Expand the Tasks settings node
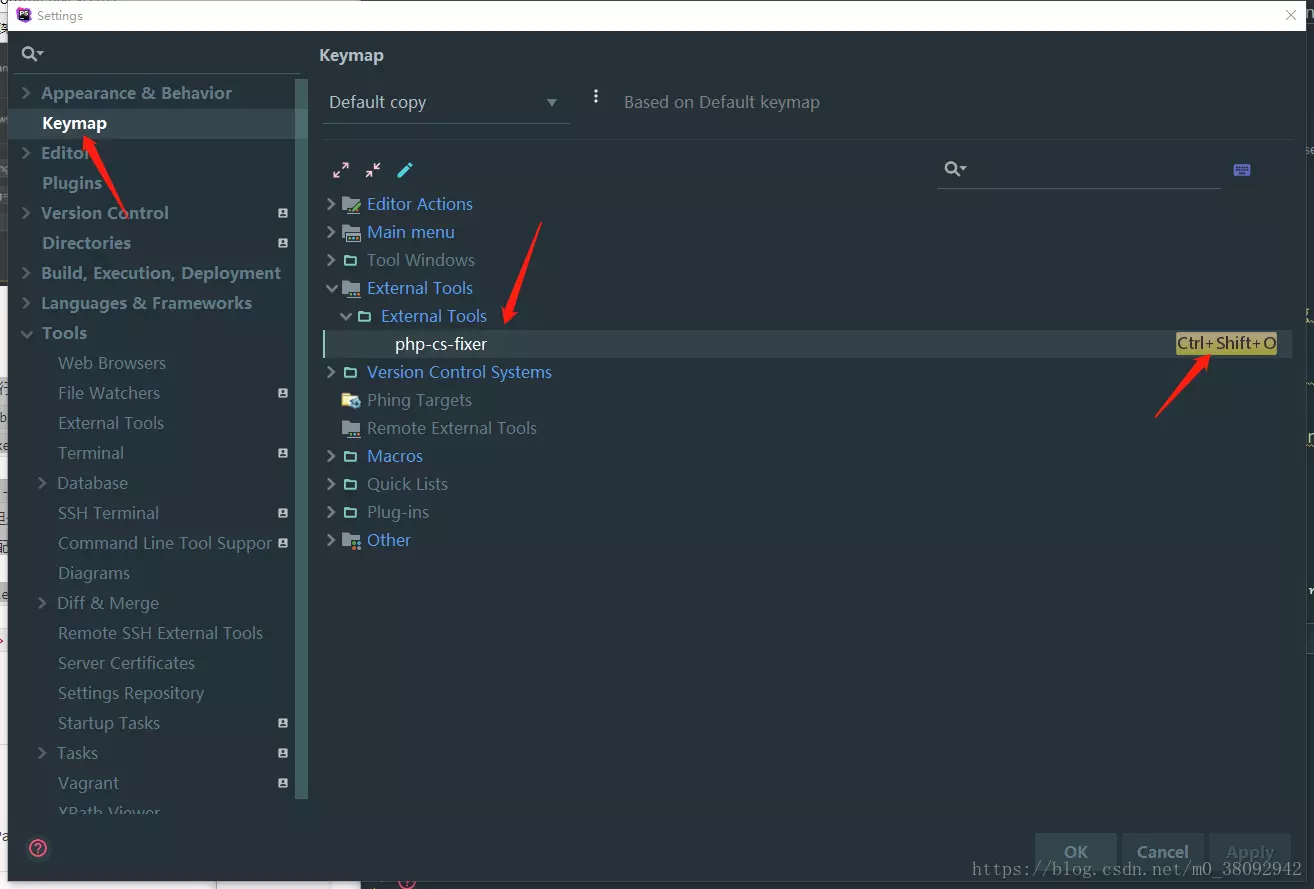1314x889 pixels. coord(43,753)
